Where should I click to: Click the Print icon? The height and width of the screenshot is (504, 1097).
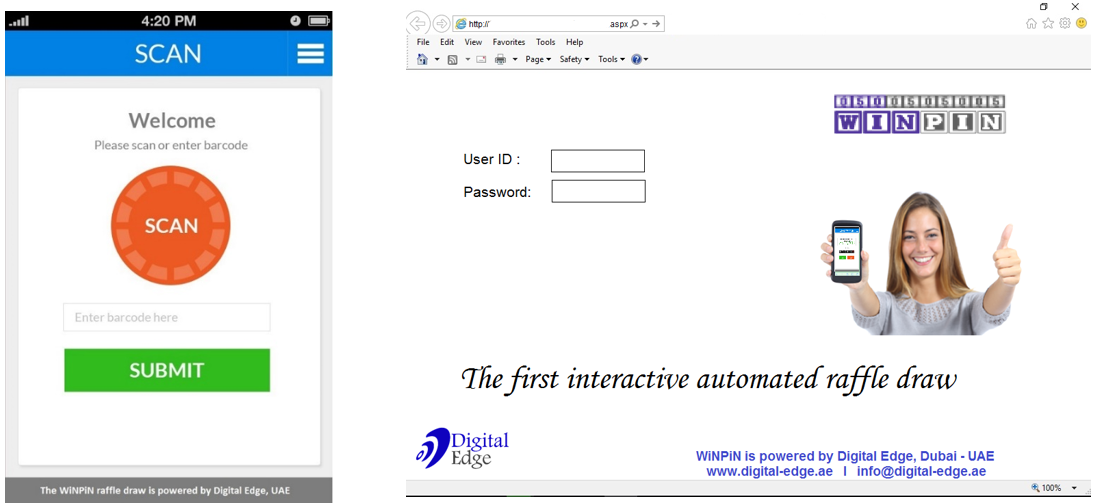[500, 60]
